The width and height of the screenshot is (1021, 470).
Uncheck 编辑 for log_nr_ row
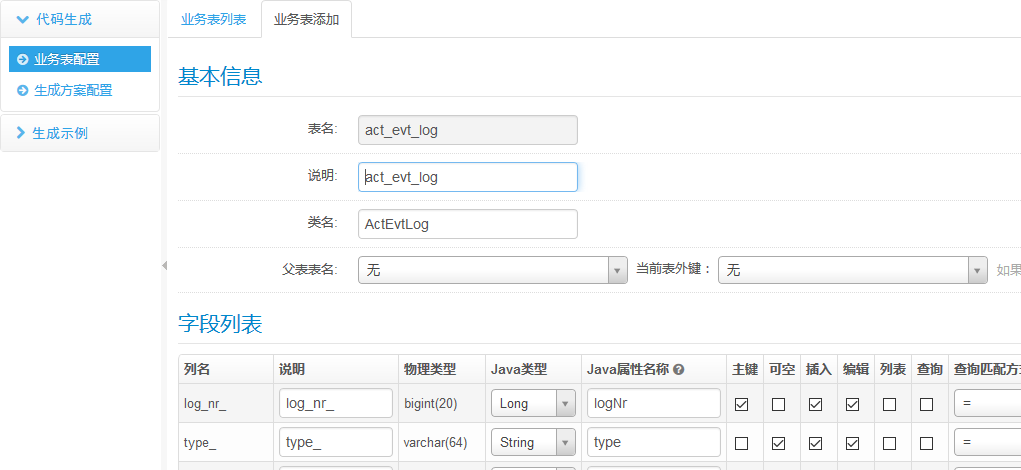[852, 404]
